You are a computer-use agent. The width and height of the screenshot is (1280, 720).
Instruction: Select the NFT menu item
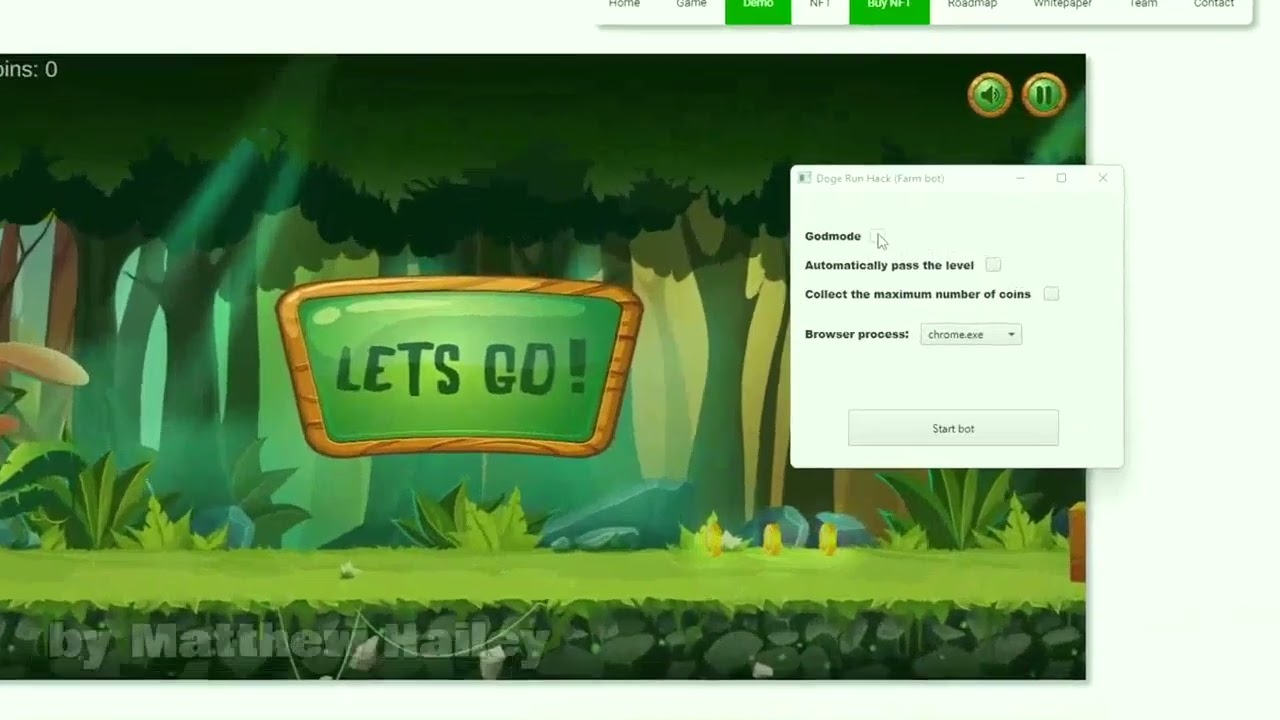click(x=820, y=4)
